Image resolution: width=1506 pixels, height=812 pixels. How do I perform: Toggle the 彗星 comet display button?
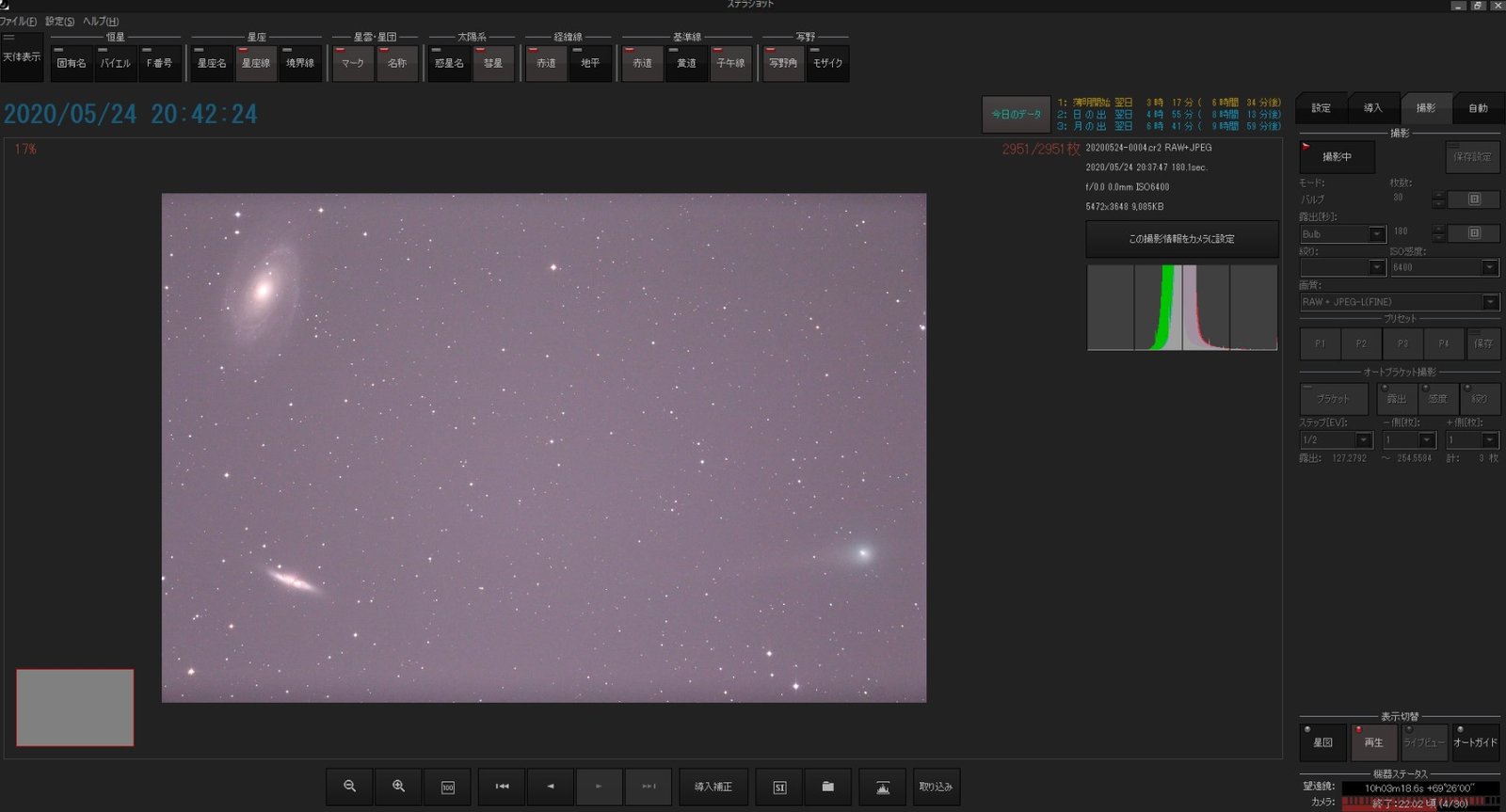pyautogui.click(x=493, y=63)
